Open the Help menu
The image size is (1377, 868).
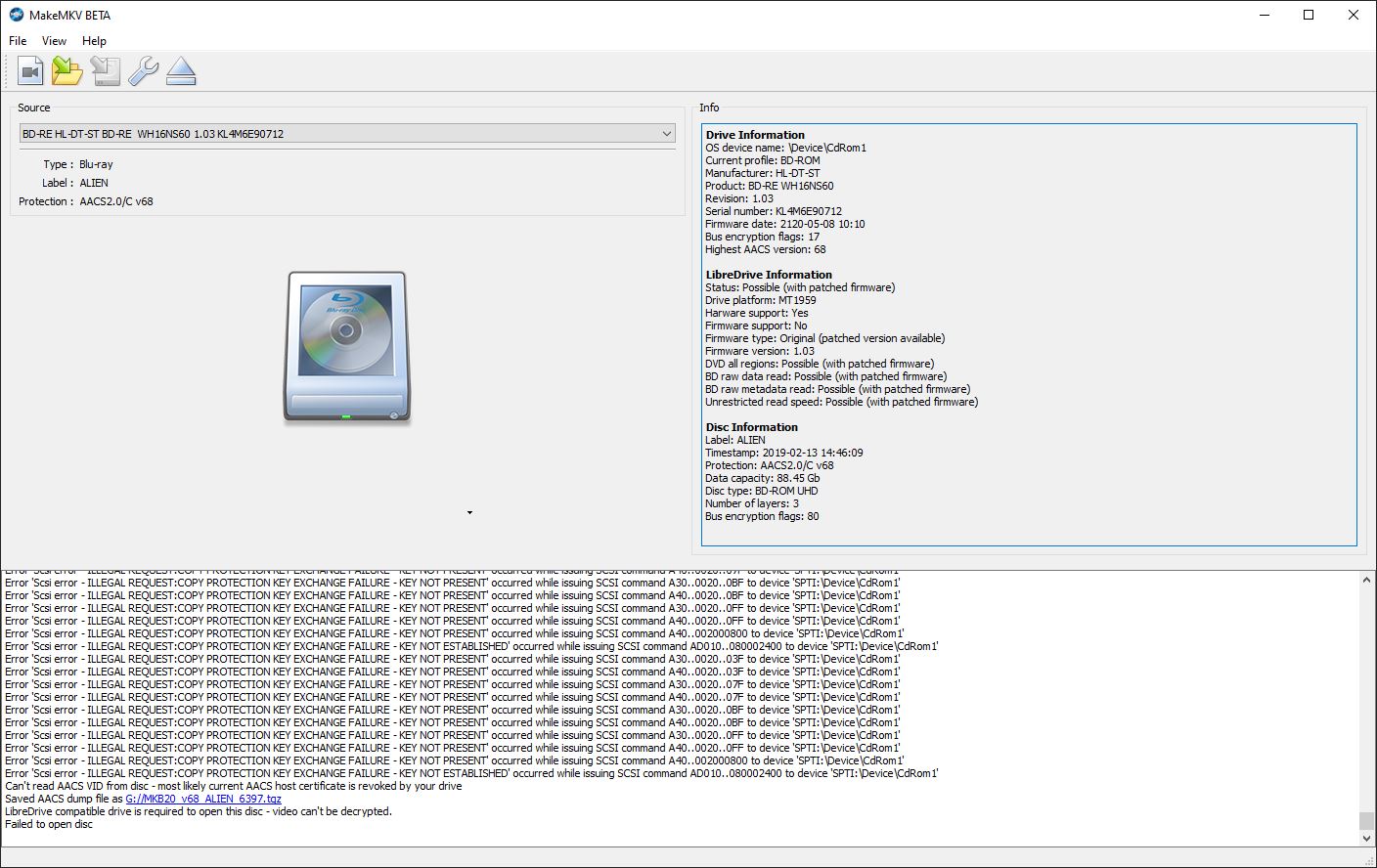(94, 41)
